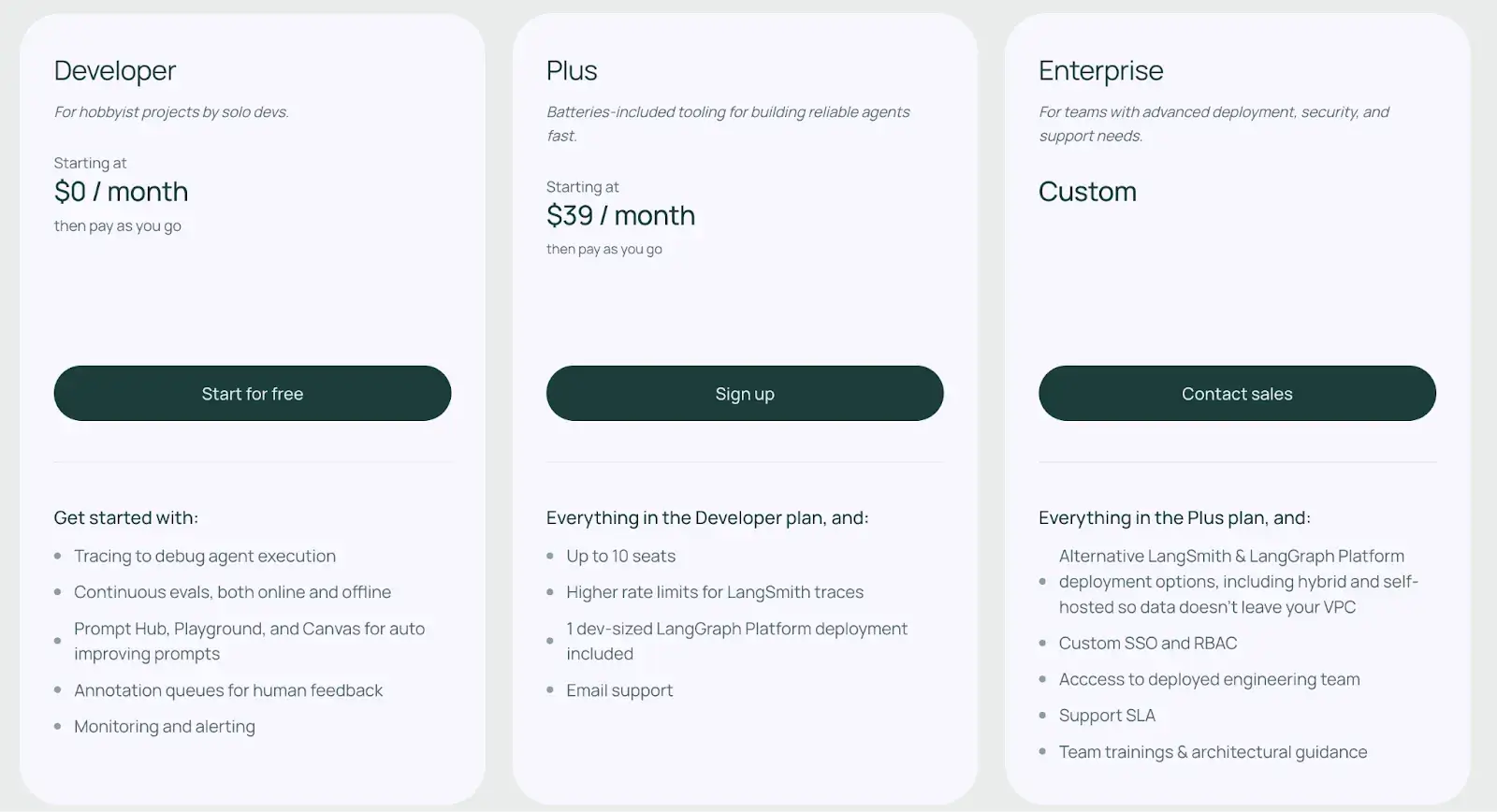Screen dimensions: 1497x812
Task: Select the Support SLA item
Action: [1107, 716]
